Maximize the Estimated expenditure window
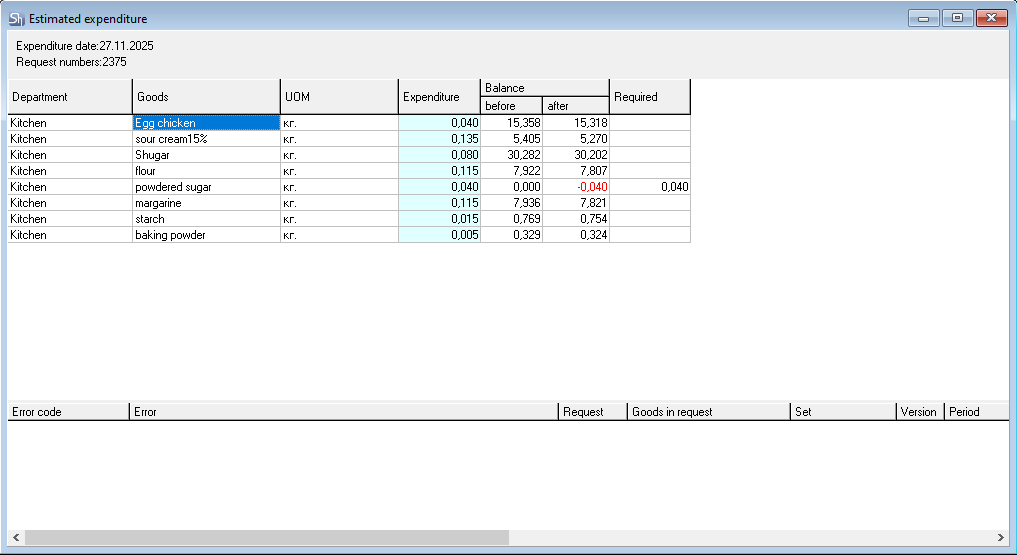This screenshot has height=555, width=1017. click(957, 18)
